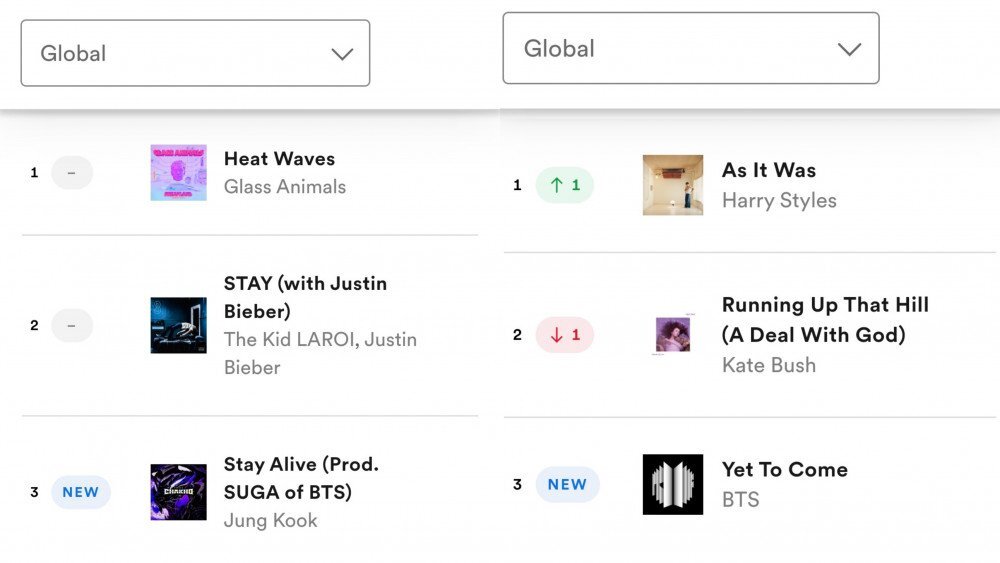This screenshot has width=1000, height=563.
Task: Open the As It Was album cover
Action: pos(672,185)
